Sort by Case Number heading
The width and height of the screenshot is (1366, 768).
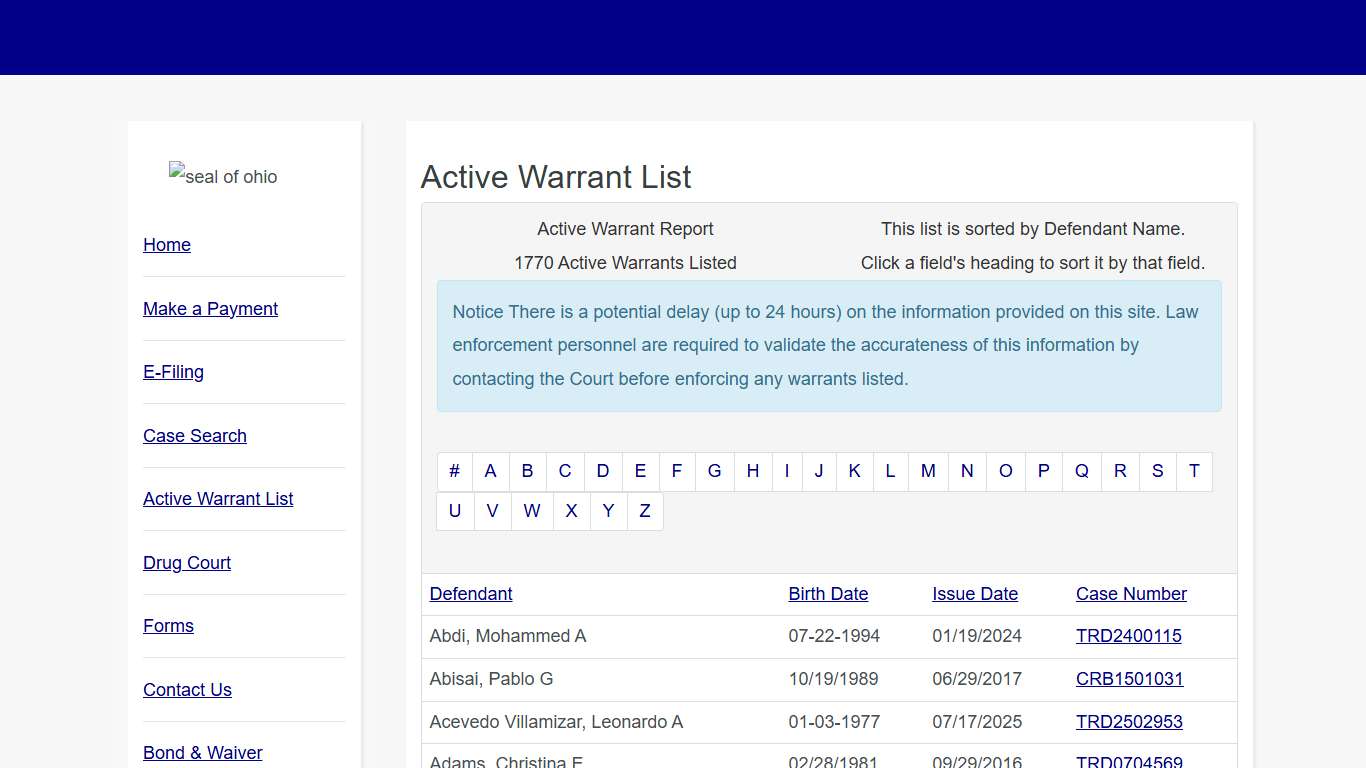[1131, 594]
